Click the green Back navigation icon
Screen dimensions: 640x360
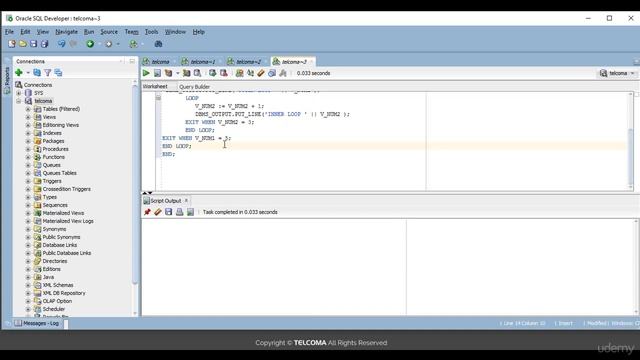(x=90, y=44)
